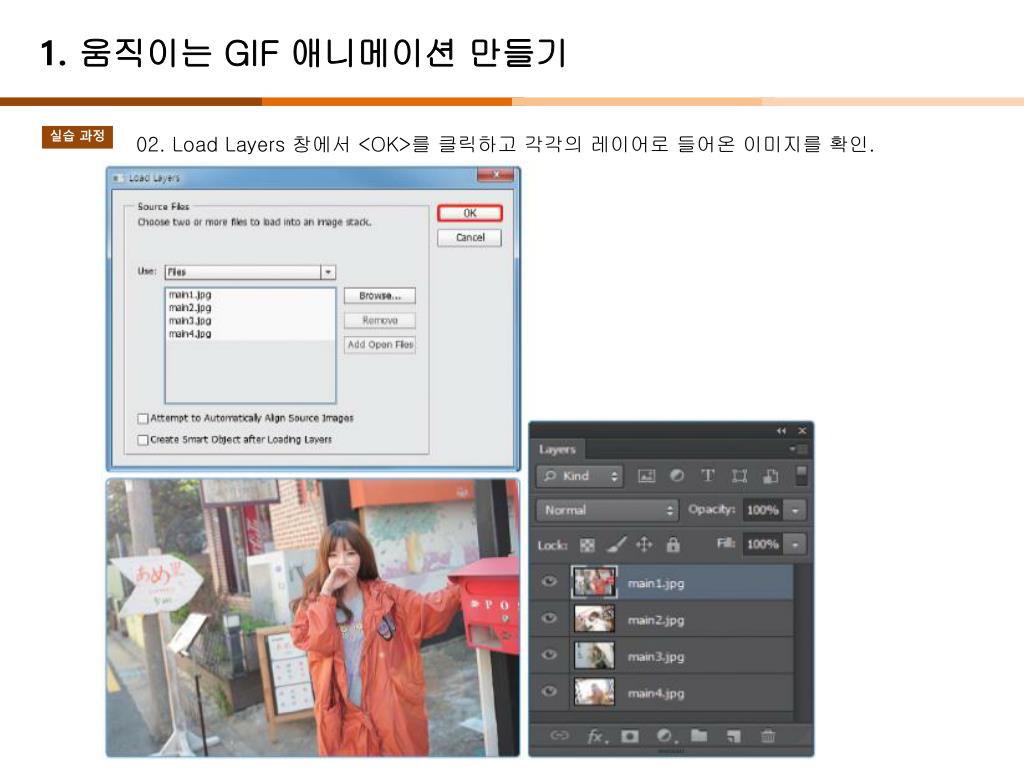
Task: Hide the main1.jpg layer
Action: 550,581
